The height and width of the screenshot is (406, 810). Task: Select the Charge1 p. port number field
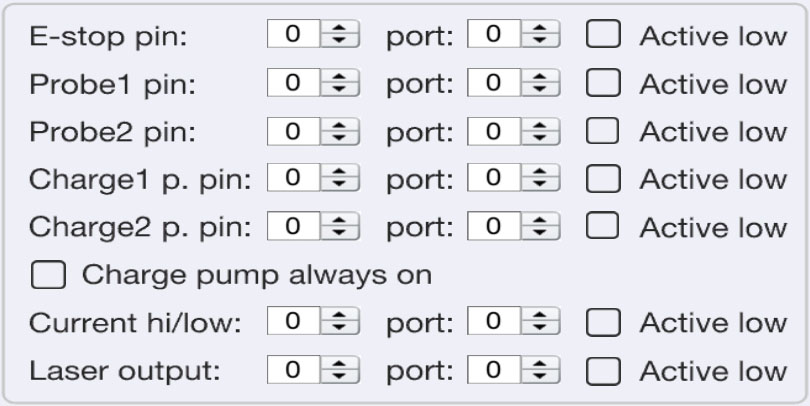click(x=494, y=179)
